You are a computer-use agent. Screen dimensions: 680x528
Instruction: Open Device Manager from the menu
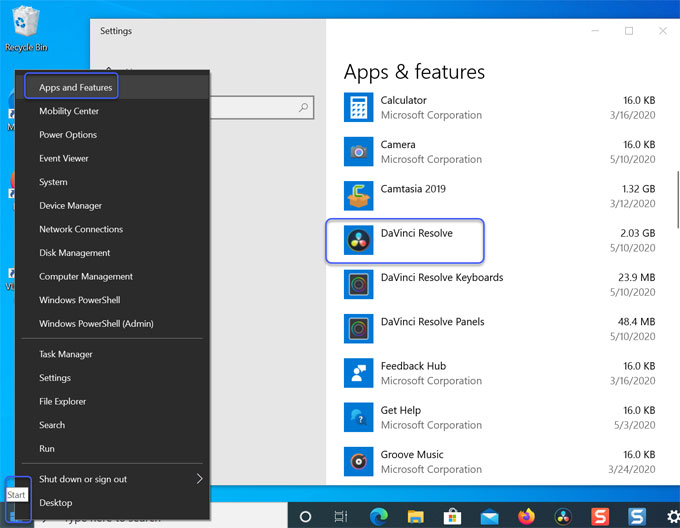[x=70, y=206]
